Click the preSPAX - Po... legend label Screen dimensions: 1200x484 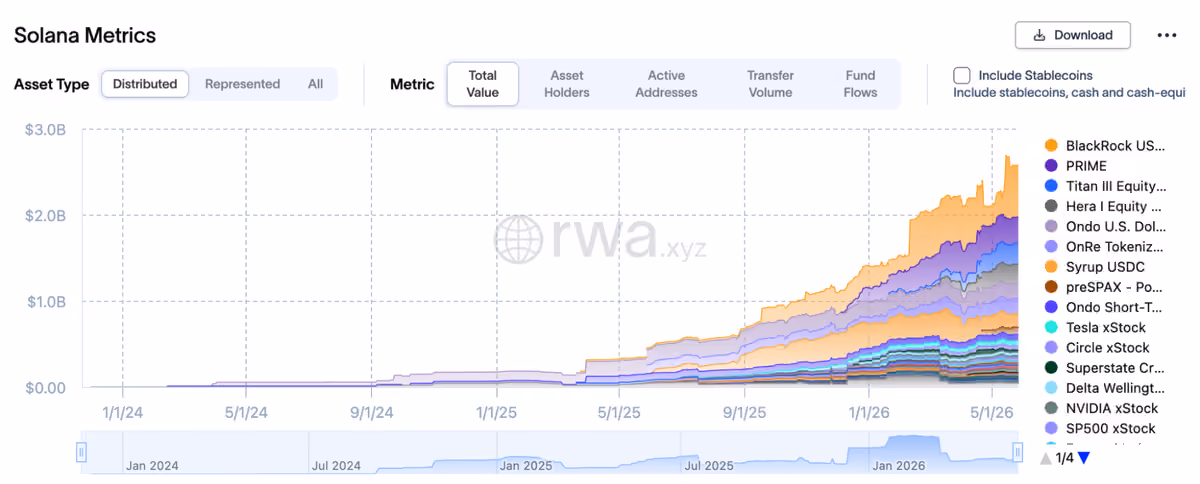[1114, 287]
